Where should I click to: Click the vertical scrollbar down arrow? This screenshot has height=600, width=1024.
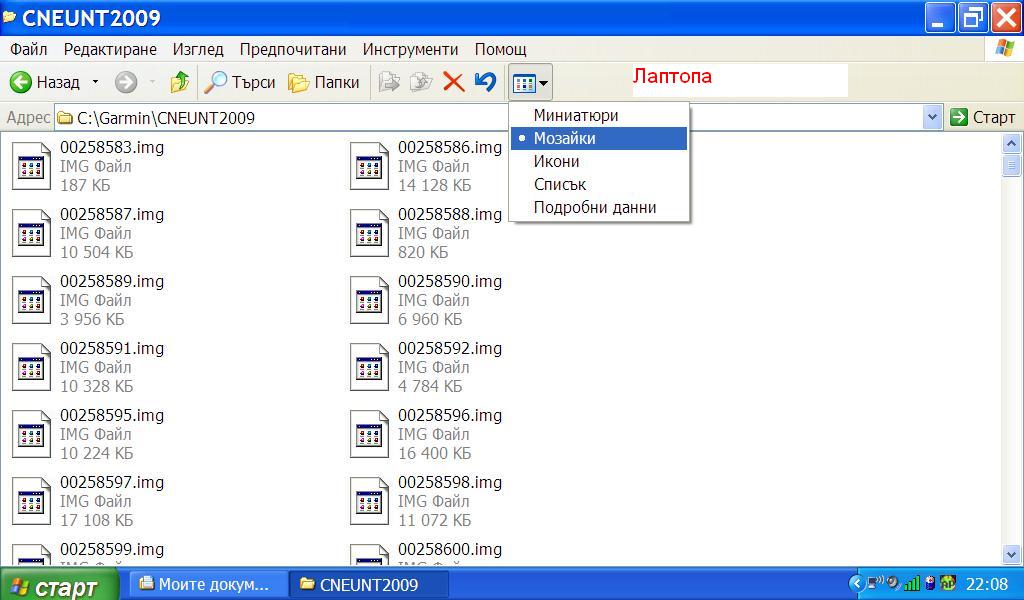click(x=1010, y=554)
